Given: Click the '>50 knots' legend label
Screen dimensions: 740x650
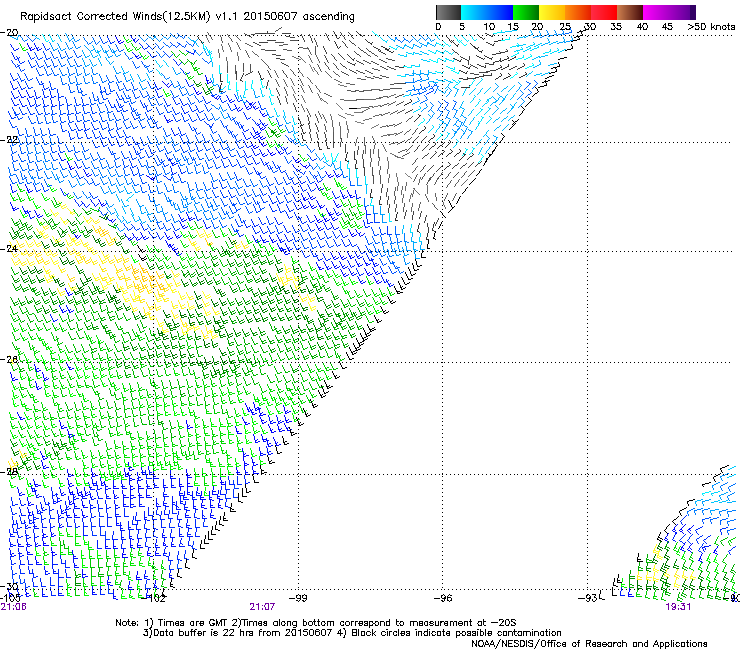Looking at the screenshot, I should [x=711, y=27].
